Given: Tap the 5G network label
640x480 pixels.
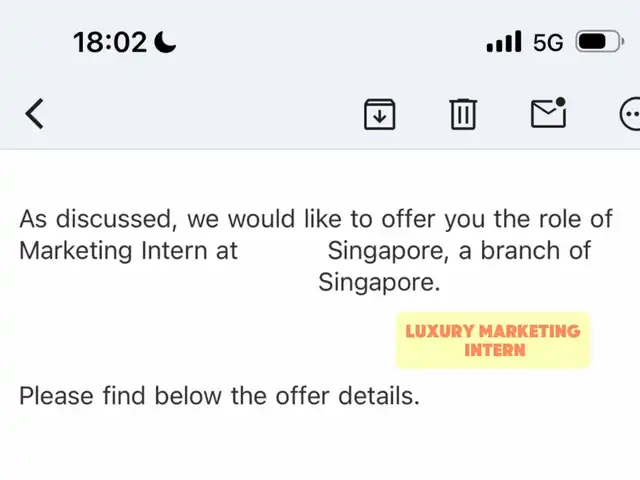Looking at the screenshot, I should coord(548,42).
